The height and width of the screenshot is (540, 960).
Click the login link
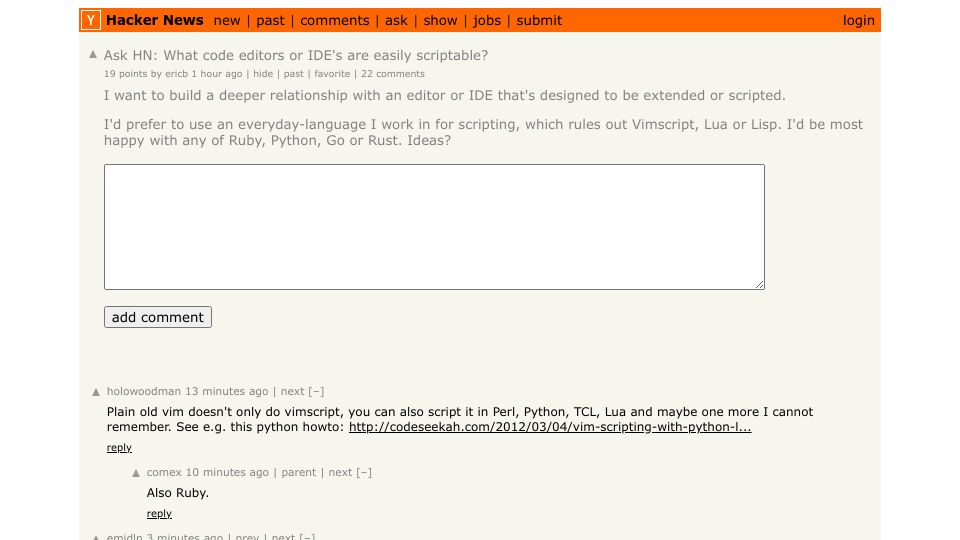(x=858, y=21)
